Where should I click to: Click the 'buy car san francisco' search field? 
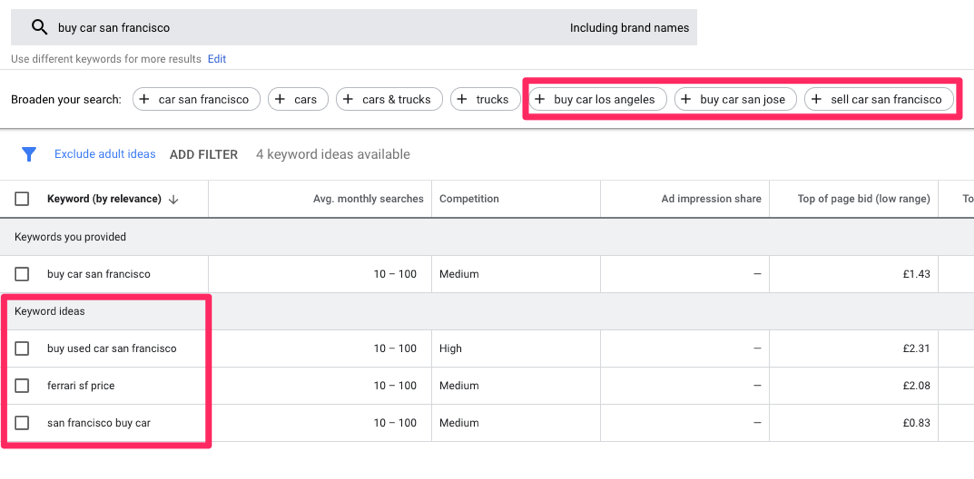(x=300, y=28)
